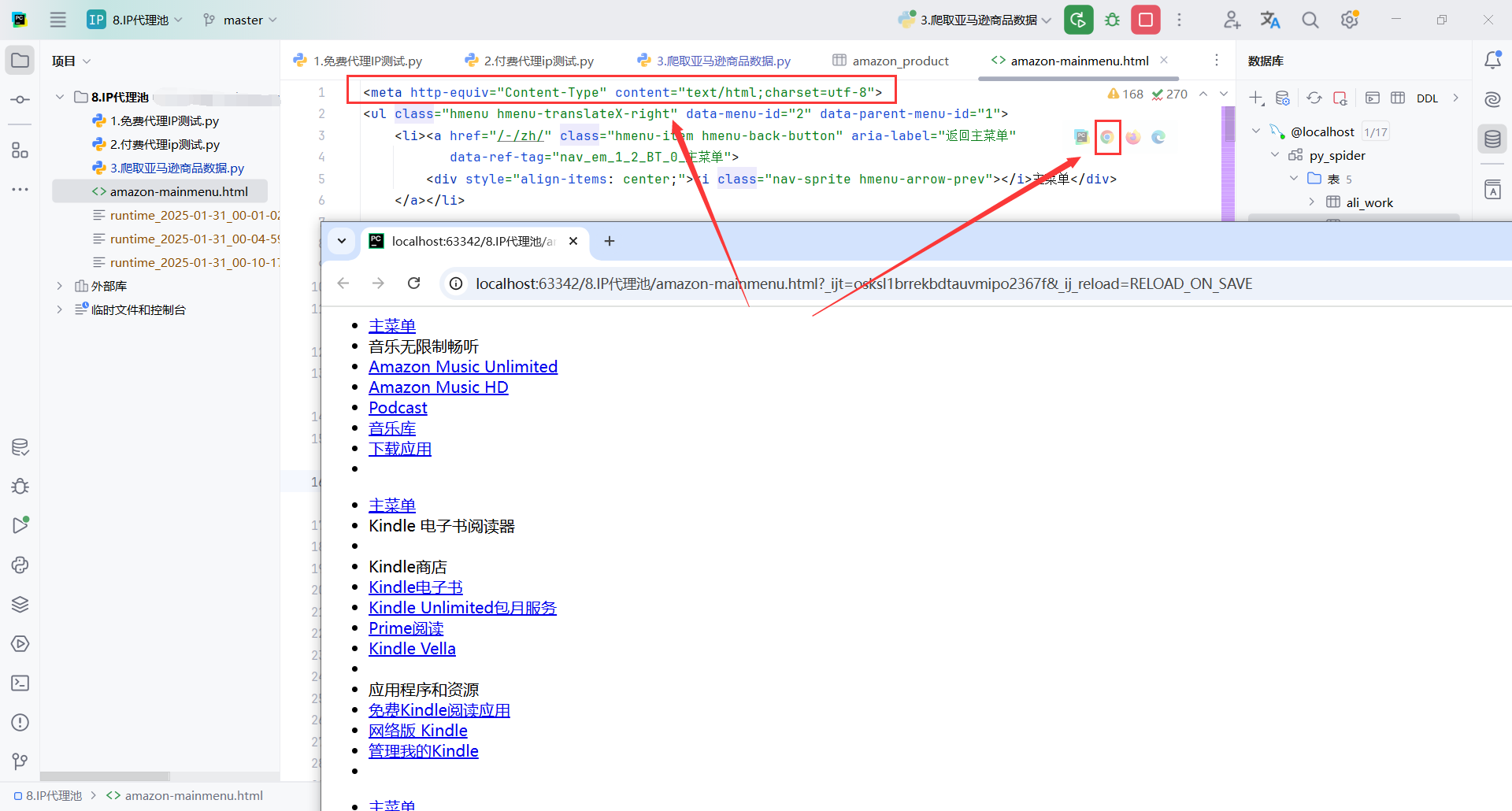Reload the browser page
The width and height of the screenshot is (1512, 811).
[414, 283]
